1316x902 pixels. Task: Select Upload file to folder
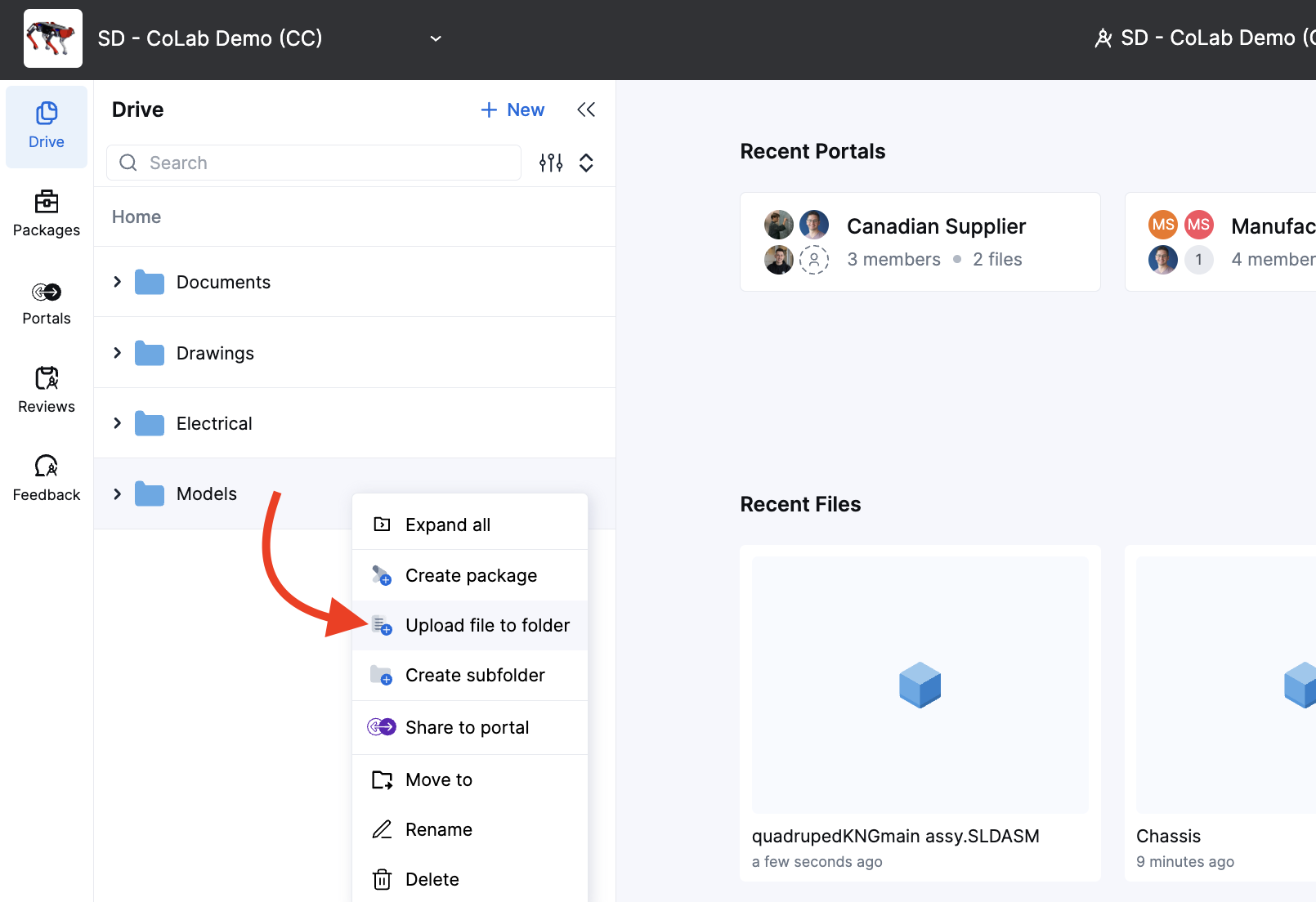pos(470,625)
